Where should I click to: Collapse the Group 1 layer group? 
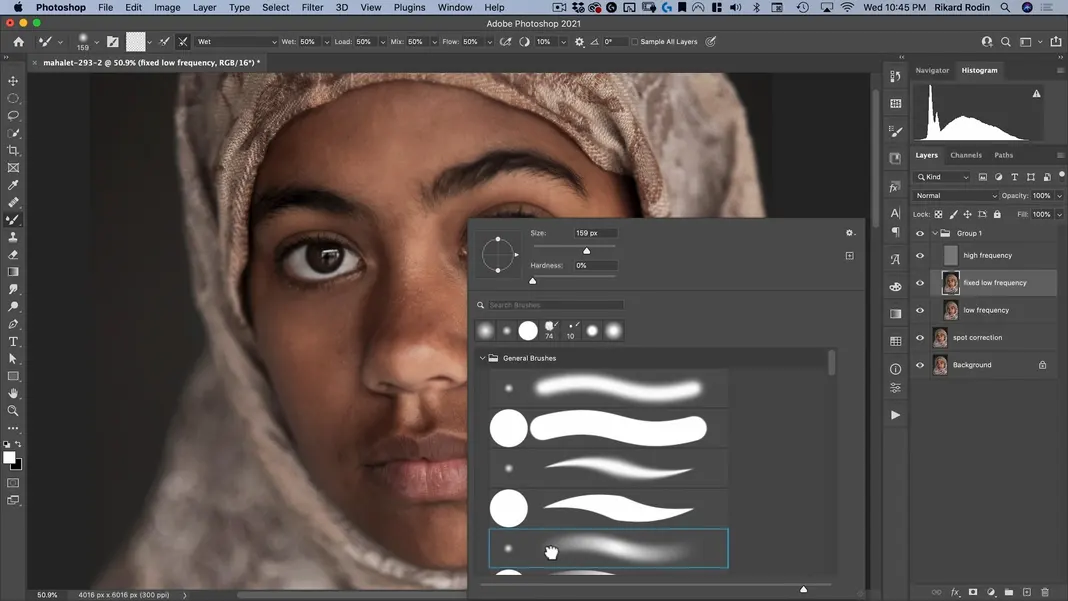click(934, 233)
